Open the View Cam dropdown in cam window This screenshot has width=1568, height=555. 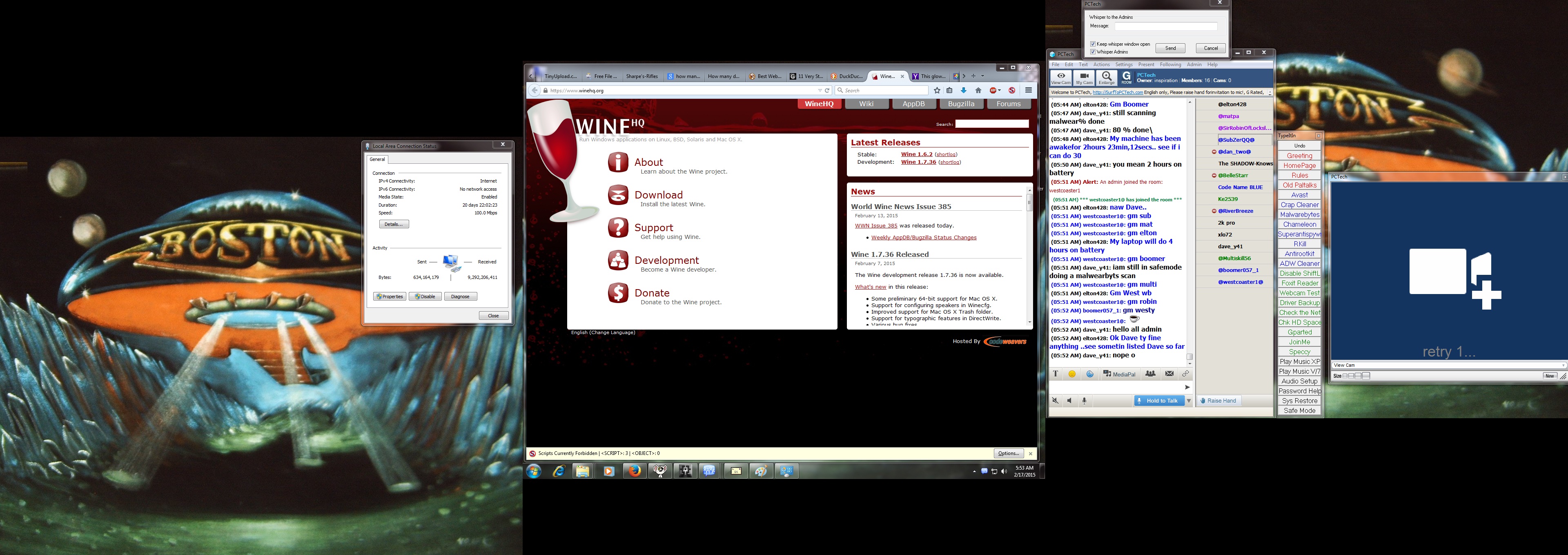click(x=1563, y=365)
